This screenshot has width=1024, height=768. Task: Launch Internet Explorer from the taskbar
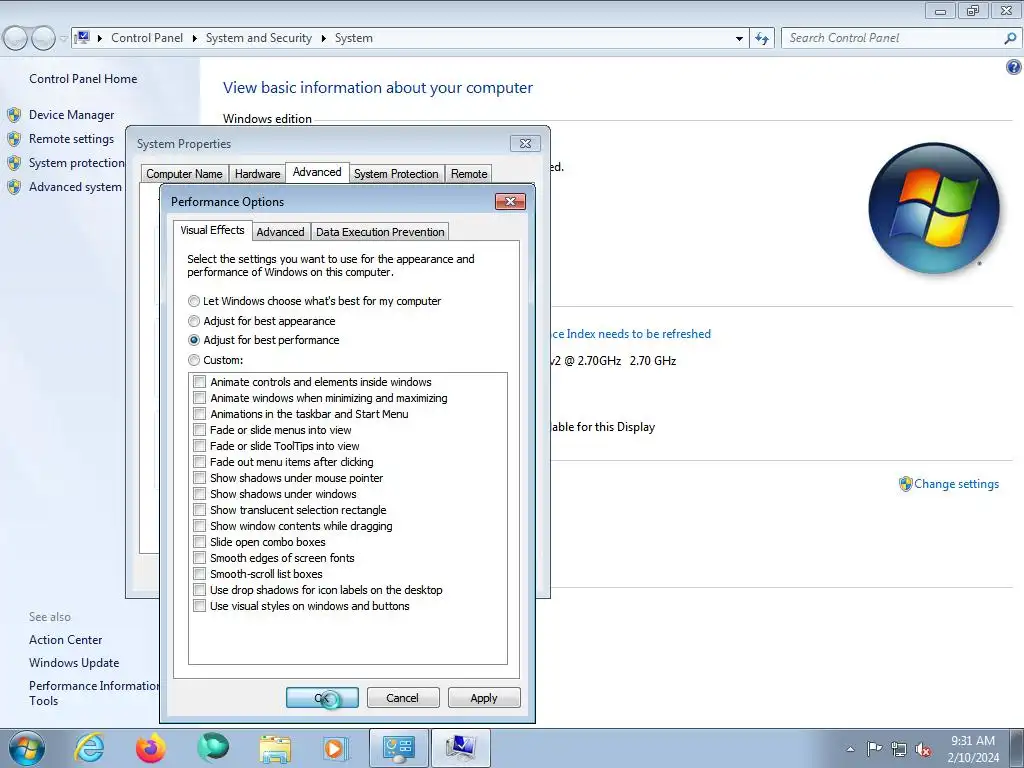point(89,748)
